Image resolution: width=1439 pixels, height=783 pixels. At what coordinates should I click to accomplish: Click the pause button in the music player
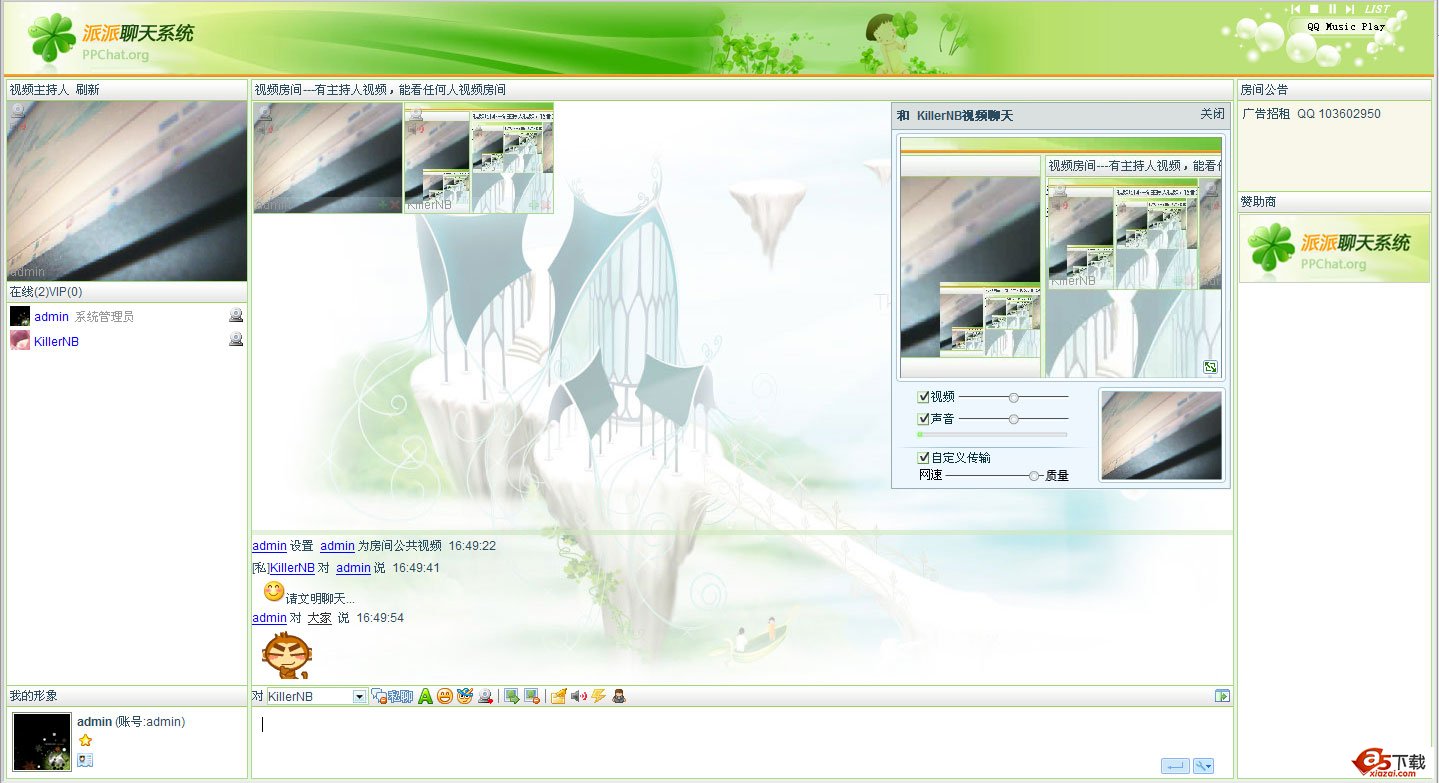point(1332,9)
